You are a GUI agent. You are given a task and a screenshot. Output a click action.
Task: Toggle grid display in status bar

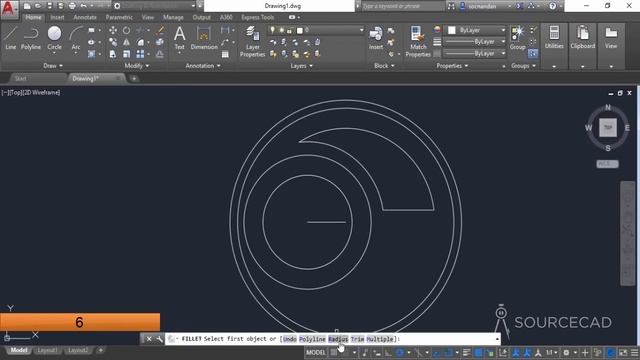(x=334, y=353)
